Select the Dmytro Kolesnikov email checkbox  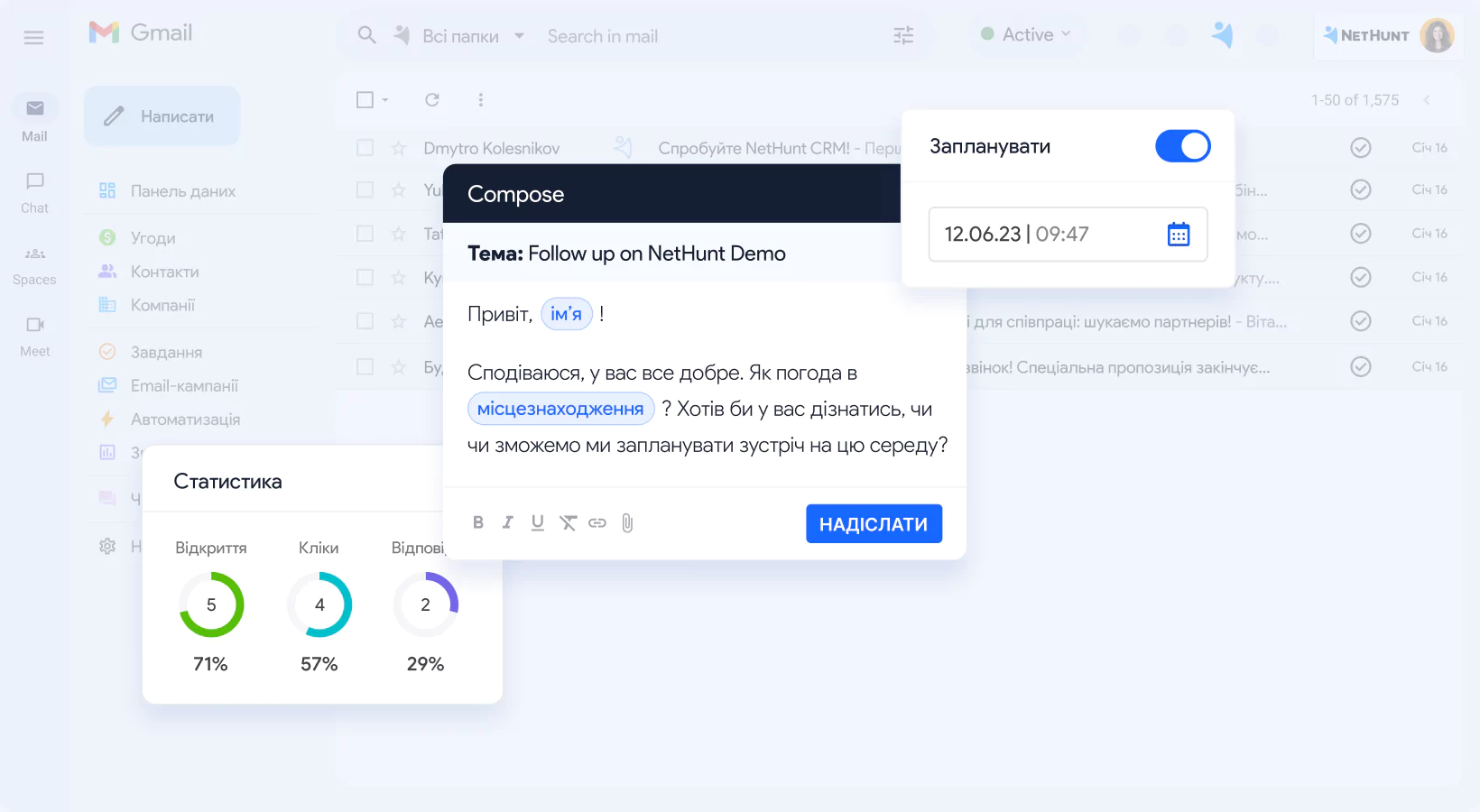[365, 147]
